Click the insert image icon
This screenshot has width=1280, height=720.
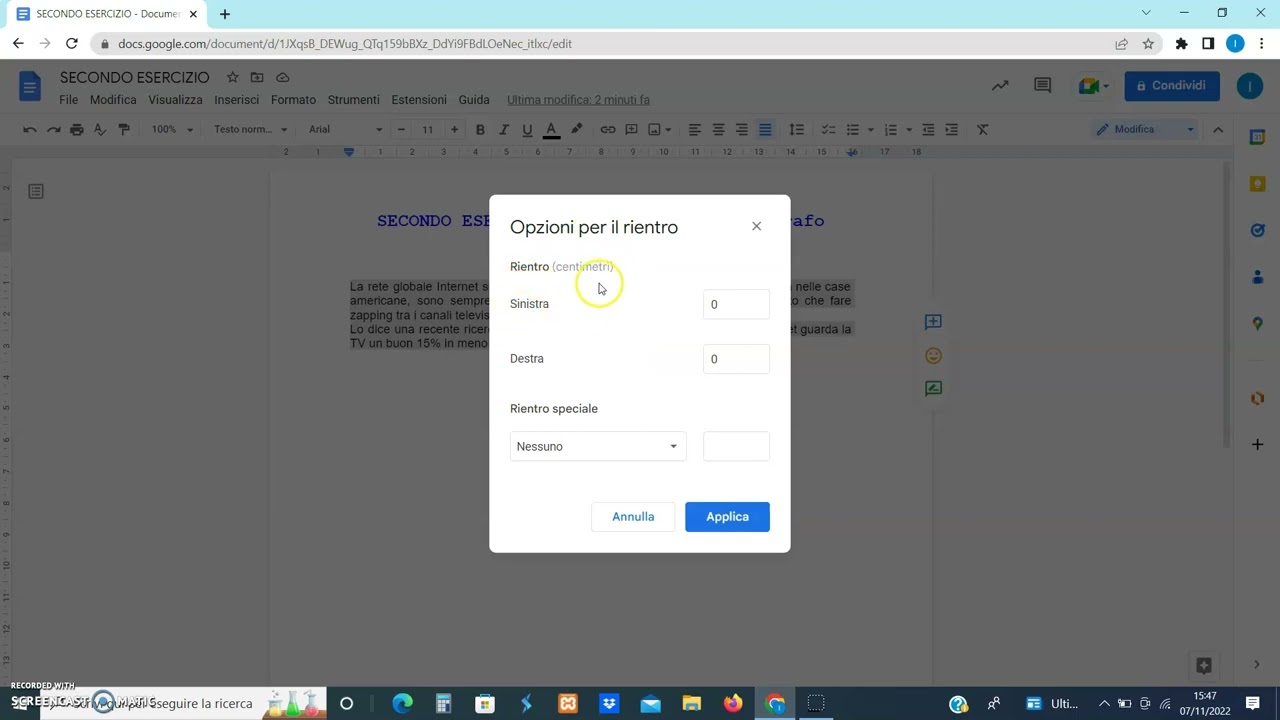(x=655, y=129)
